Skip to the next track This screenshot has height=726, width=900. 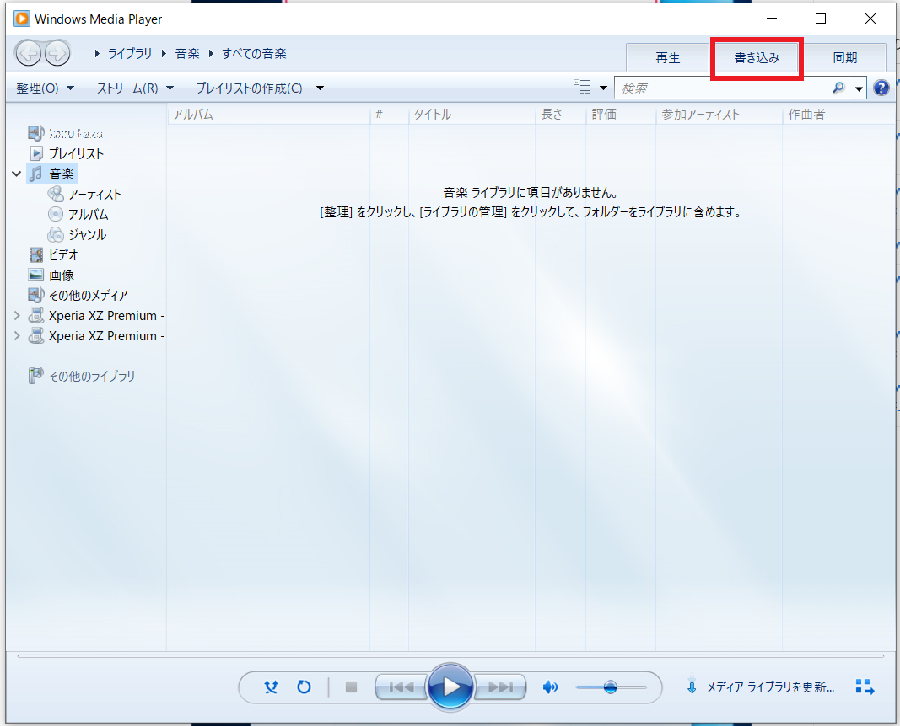click(500, 686)
